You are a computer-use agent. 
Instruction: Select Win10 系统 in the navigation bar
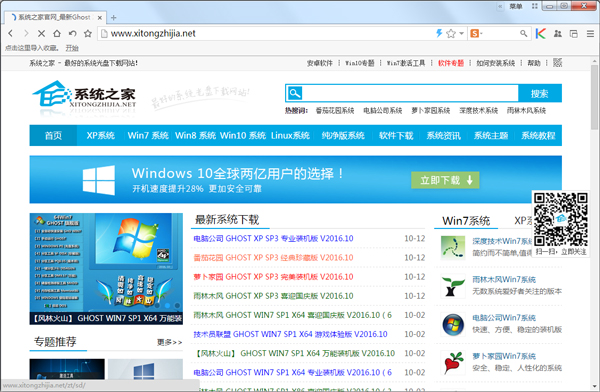point(243,136)
